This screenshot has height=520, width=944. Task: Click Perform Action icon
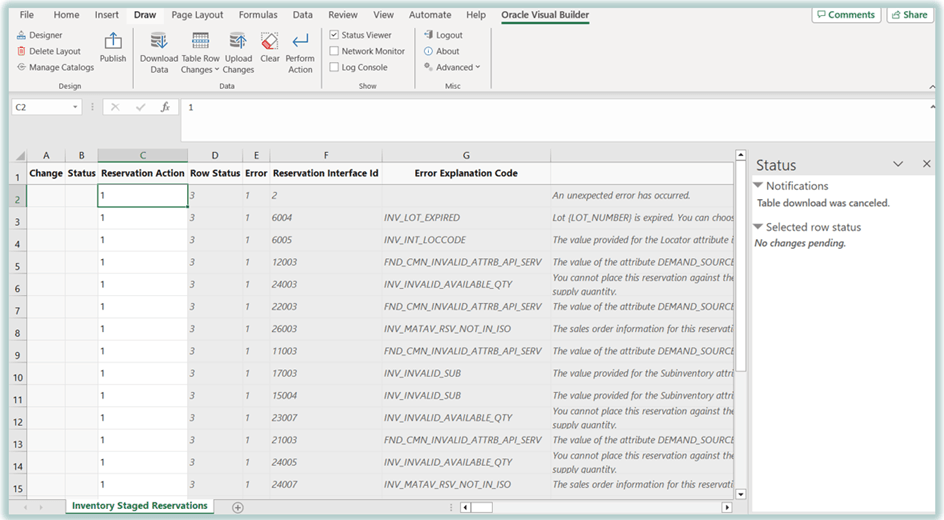[x=300, y=41]
